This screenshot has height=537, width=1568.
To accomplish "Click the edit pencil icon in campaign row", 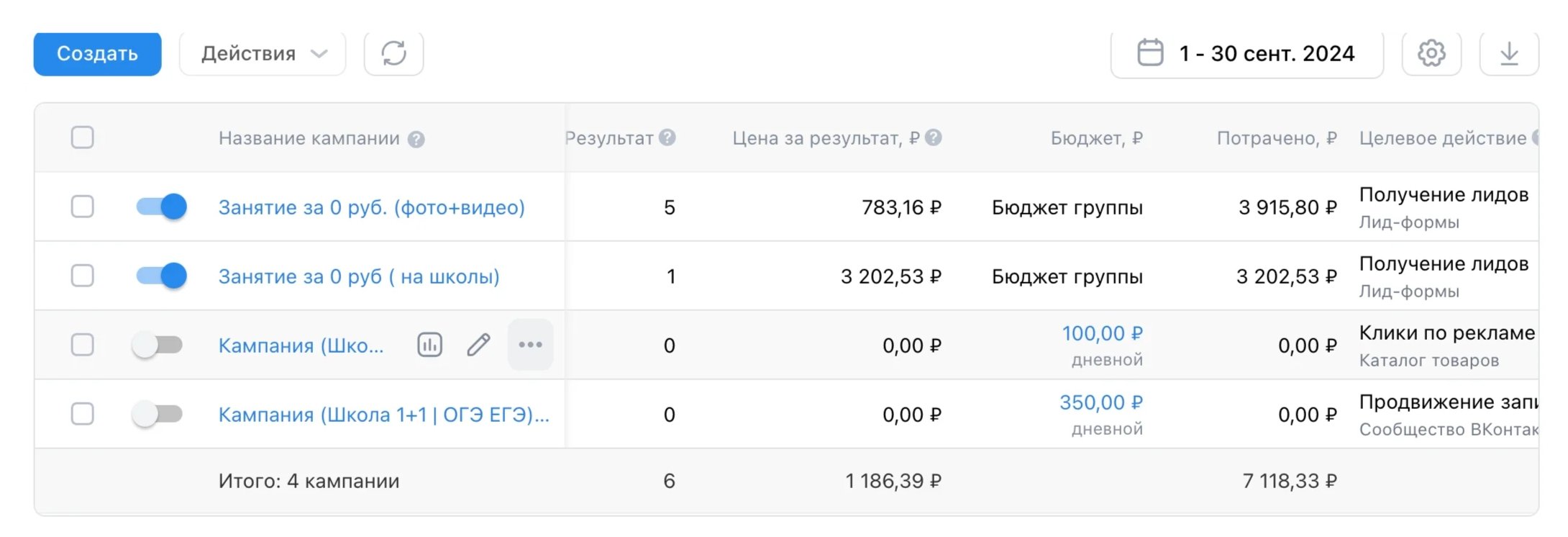I will point(478,345).
